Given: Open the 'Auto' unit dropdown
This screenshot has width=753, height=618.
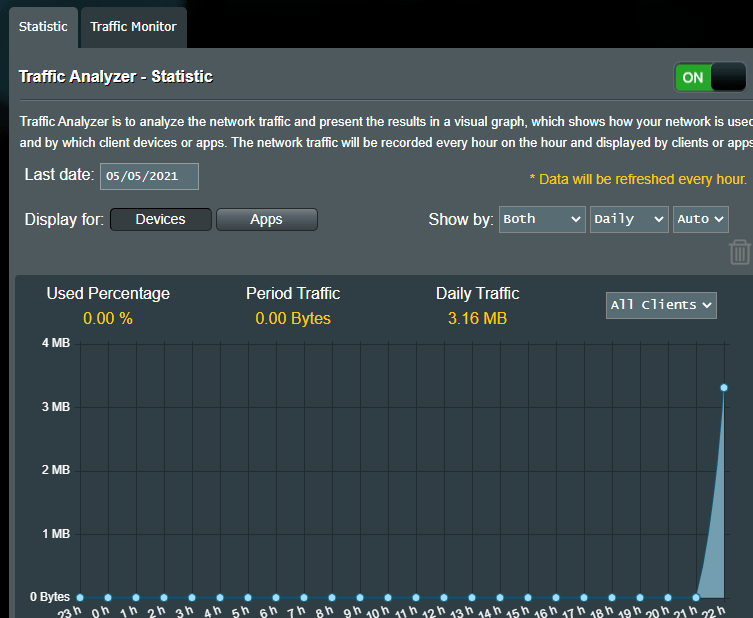Looking at the screenshot, I should tap(700, 219).
